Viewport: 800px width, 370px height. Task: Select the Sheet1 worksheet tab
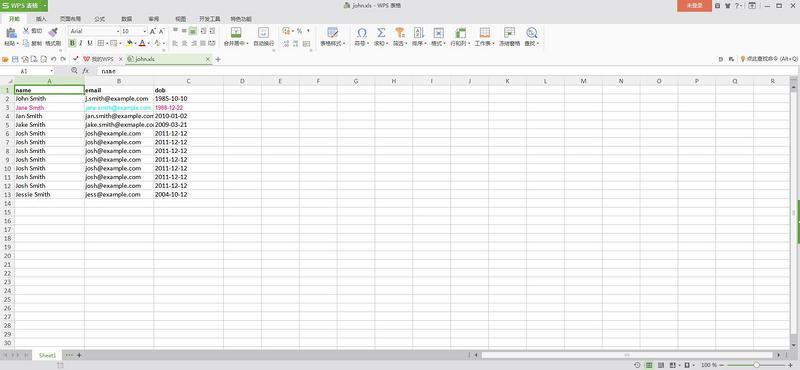pos(47,355)
